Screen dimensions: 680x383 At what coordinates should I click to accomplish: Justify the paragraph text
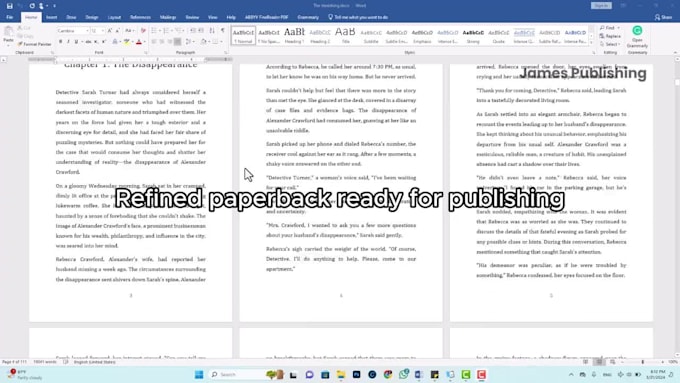[177, 42]
